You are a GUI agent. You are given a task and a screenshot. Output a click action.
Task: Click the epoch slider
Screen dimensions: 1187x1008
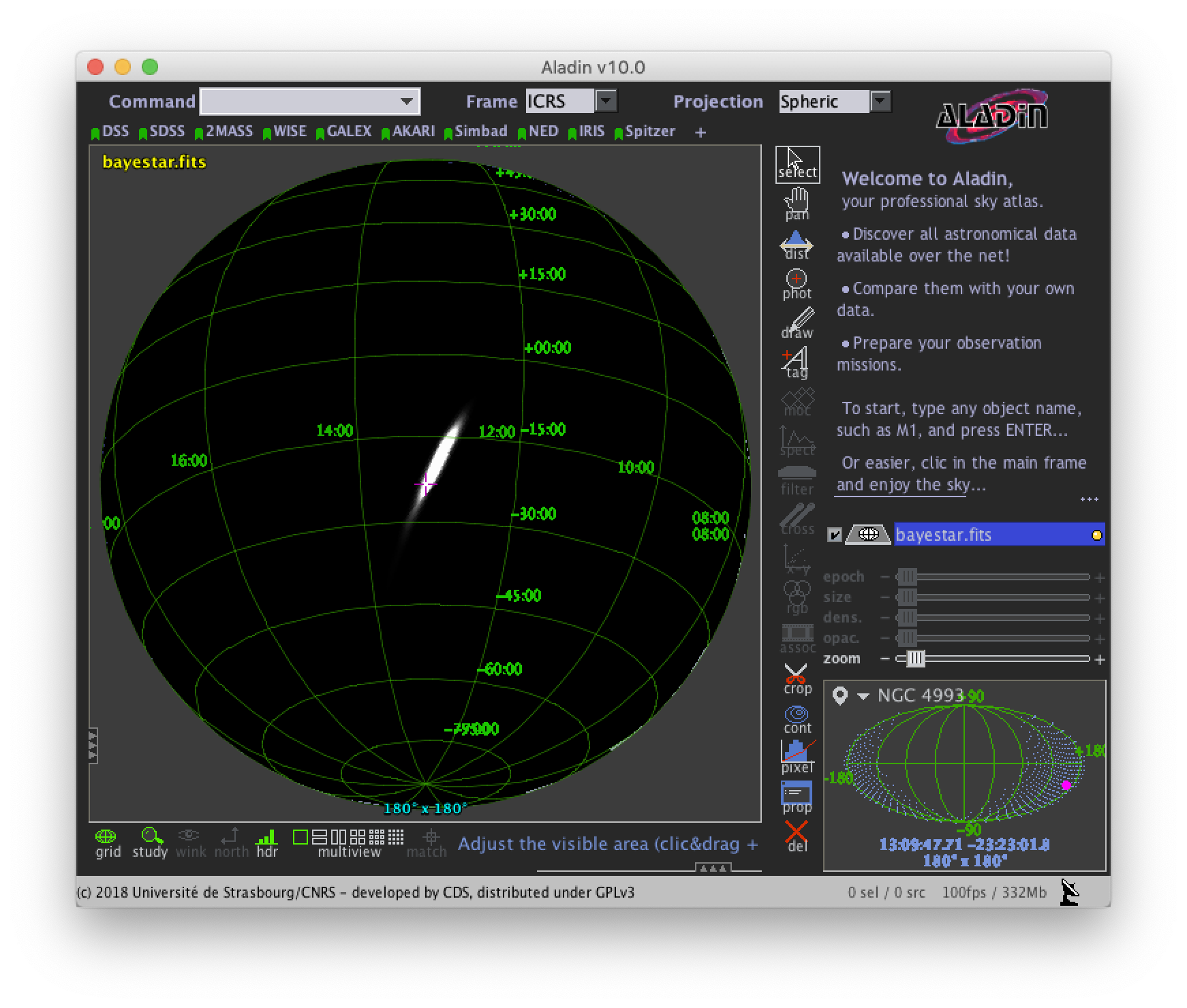pos(993,577)
